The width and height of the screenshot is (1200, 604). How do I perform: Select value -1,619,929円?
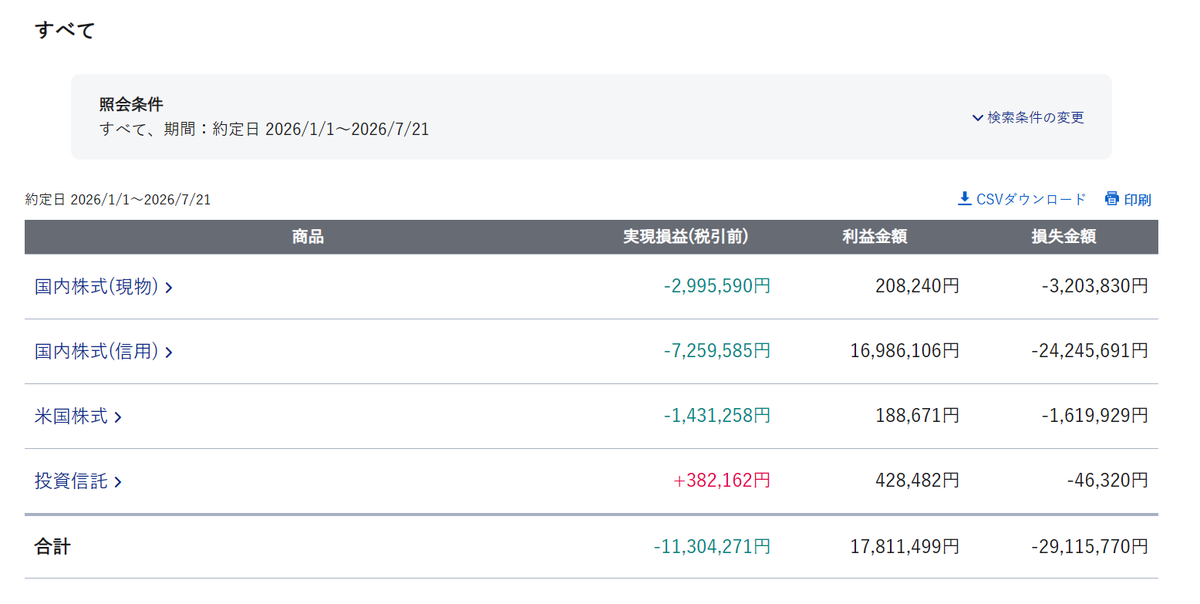1094,415
